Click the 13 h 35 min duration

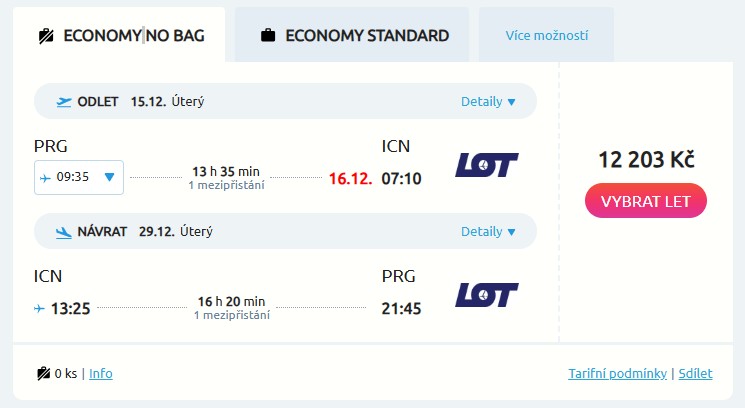pyautogui.click(x=228, y=170)
